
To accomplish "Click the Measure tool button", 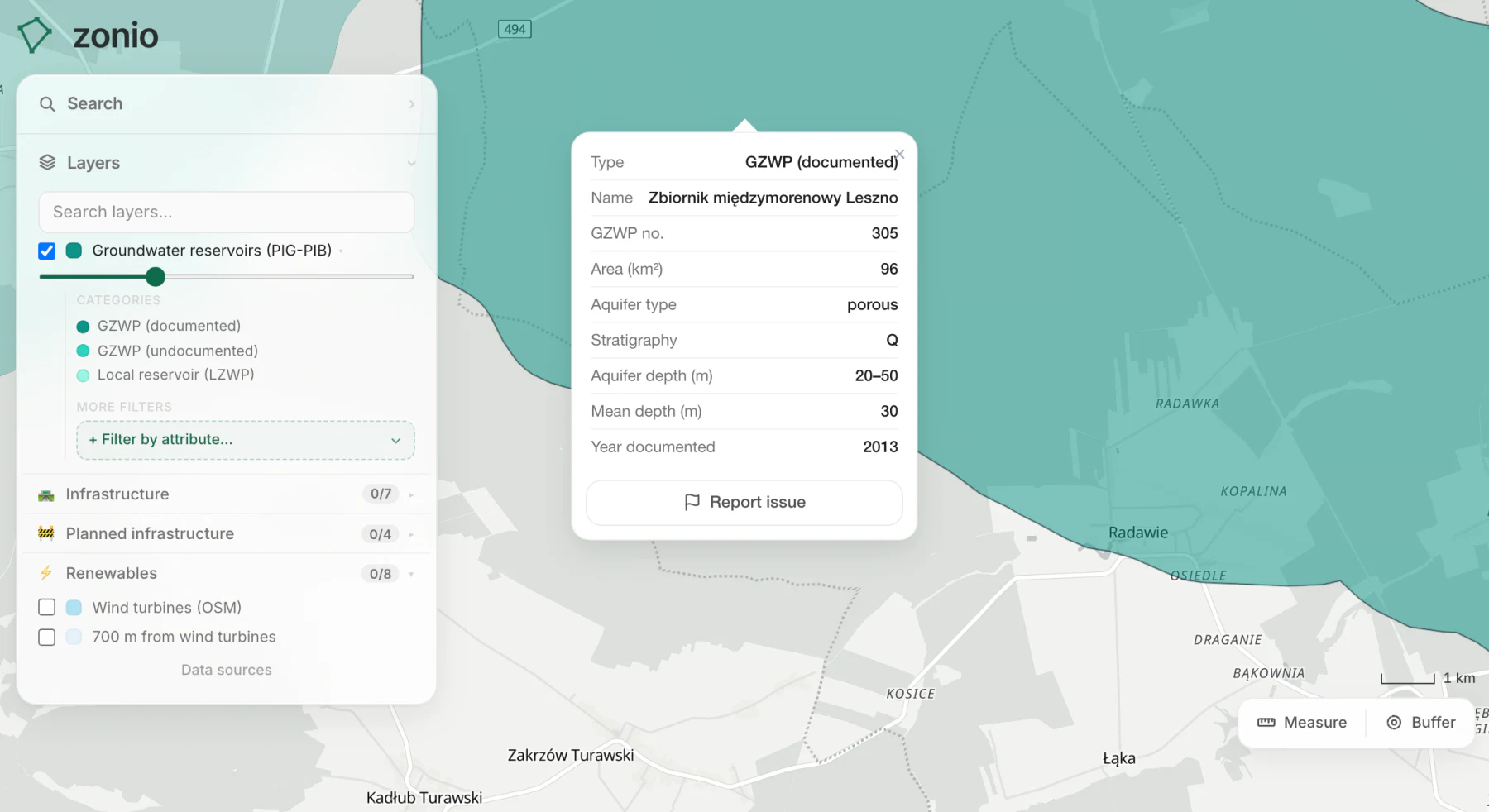I will point(1302,723).
